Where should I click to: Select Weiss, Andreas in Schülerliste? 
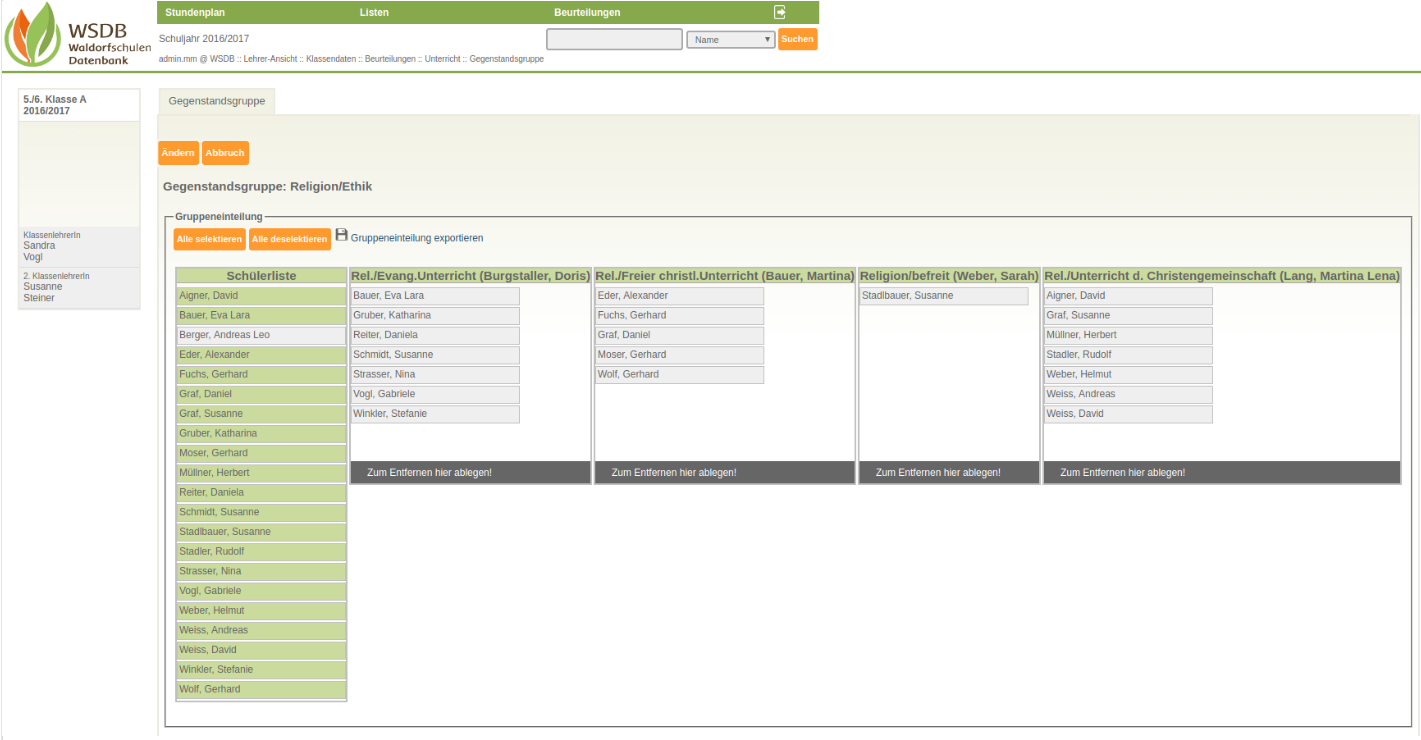(261, 630)
